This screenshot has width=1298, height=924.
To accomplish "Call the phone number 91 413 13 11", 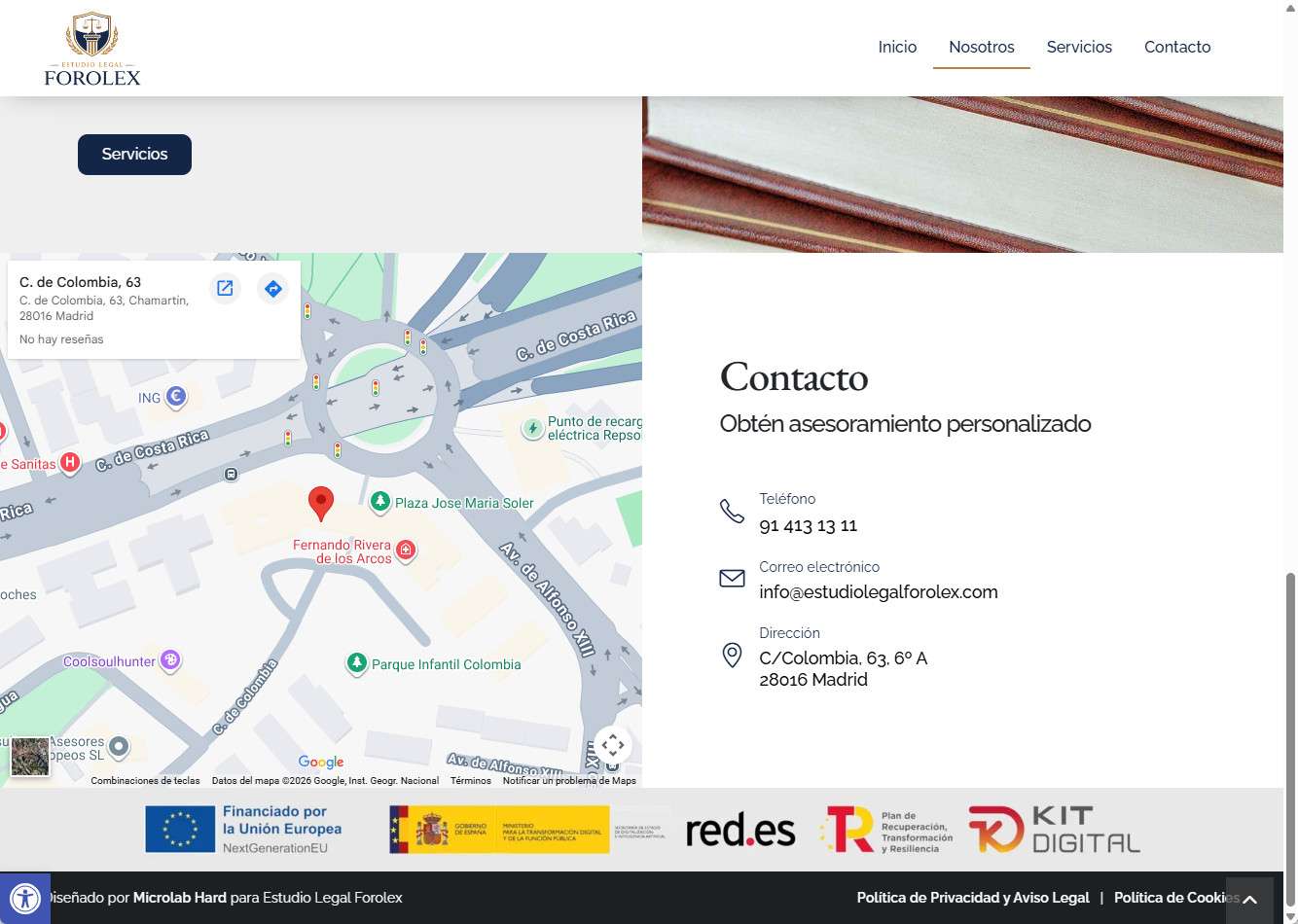I will pyautogui.click(x=808, y=526).
